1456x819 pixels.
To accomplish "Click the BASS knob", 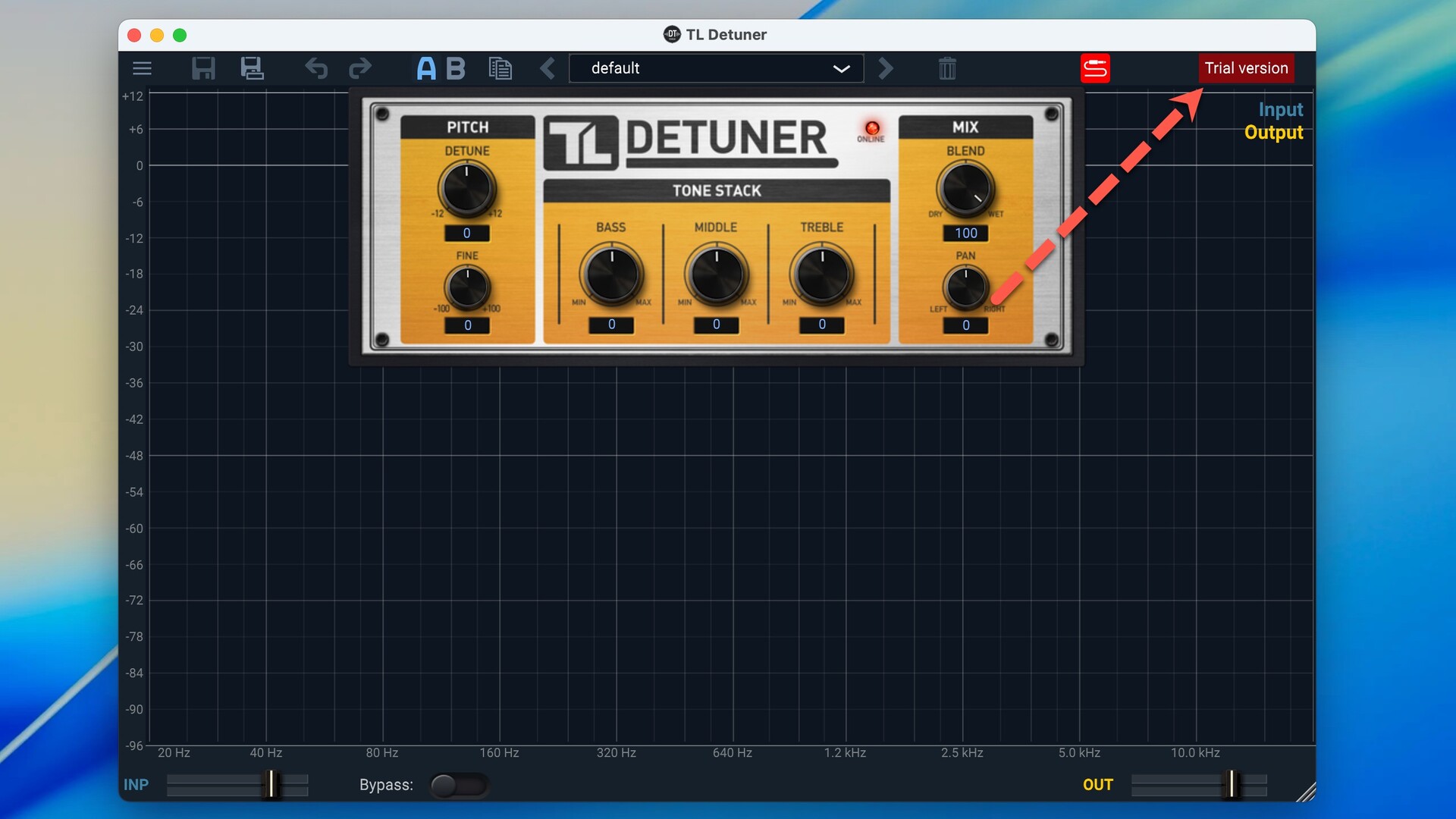I will point(611,275).
